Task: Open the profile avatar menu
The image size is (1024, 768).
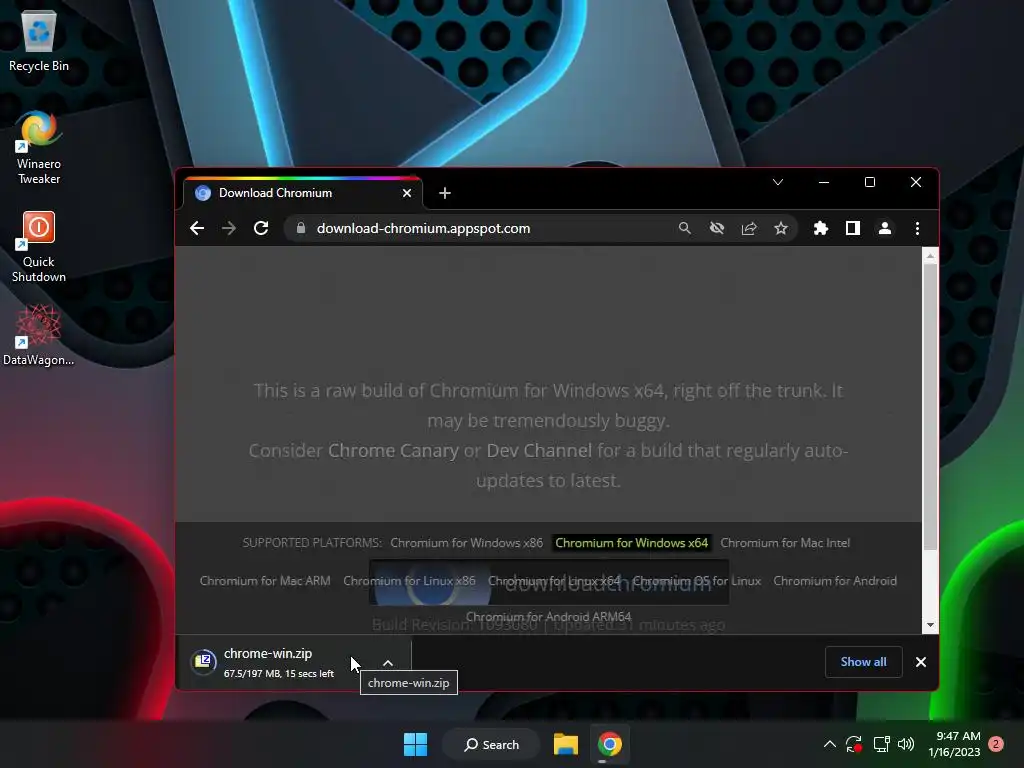Action: [884, 228]
